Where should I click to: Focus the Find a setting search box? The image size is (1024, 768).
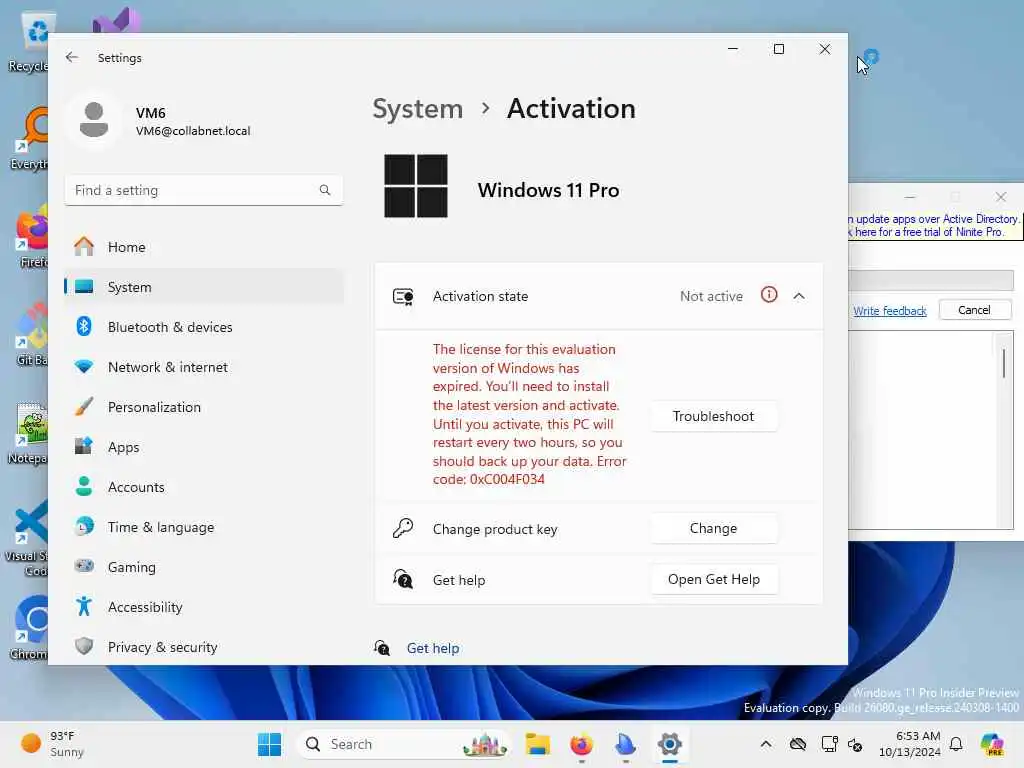204,190
